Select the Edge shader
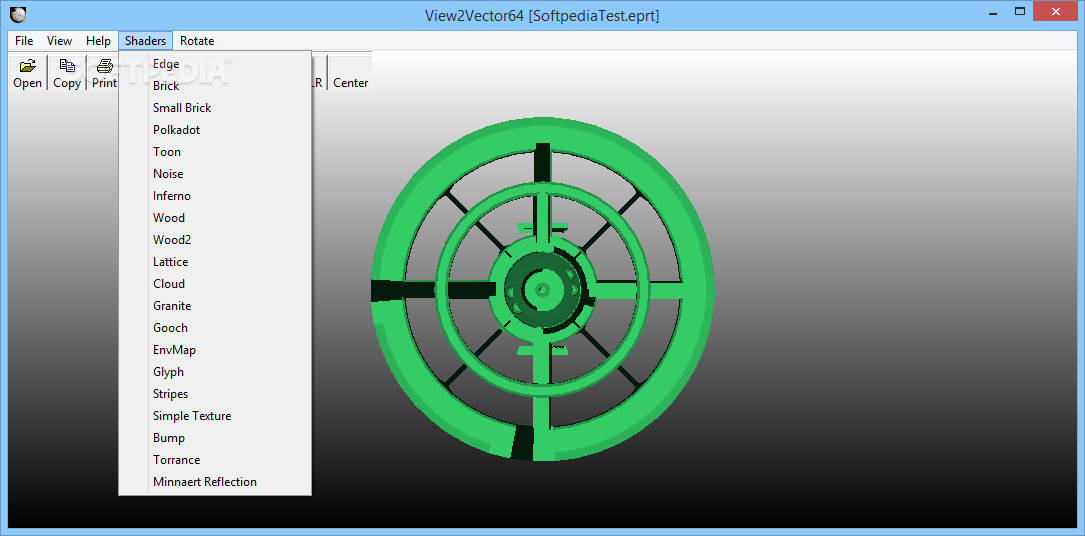The width and height of the screenshot is (1085, 536). [215, 64]
